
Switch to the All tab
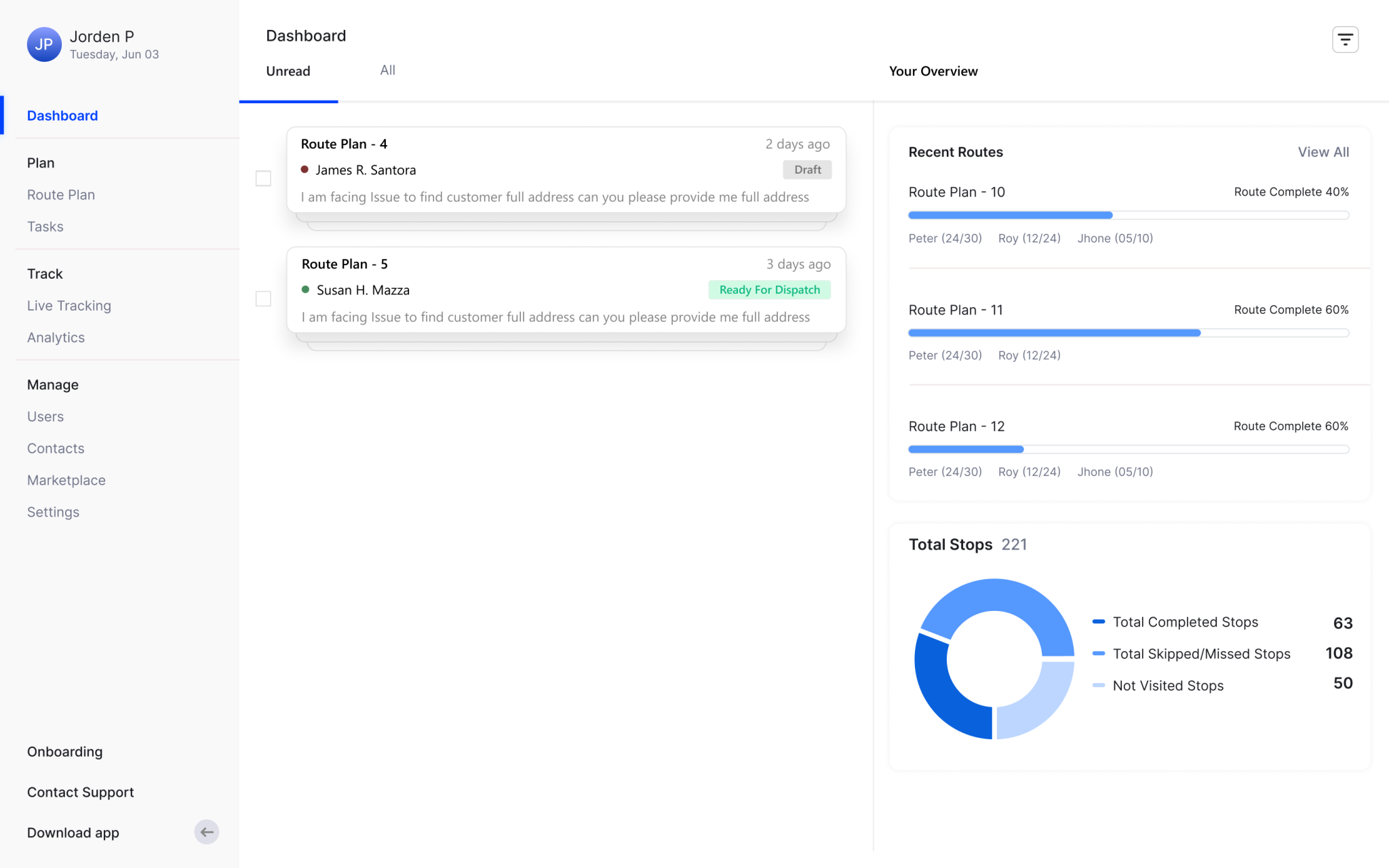coord(387,71)
